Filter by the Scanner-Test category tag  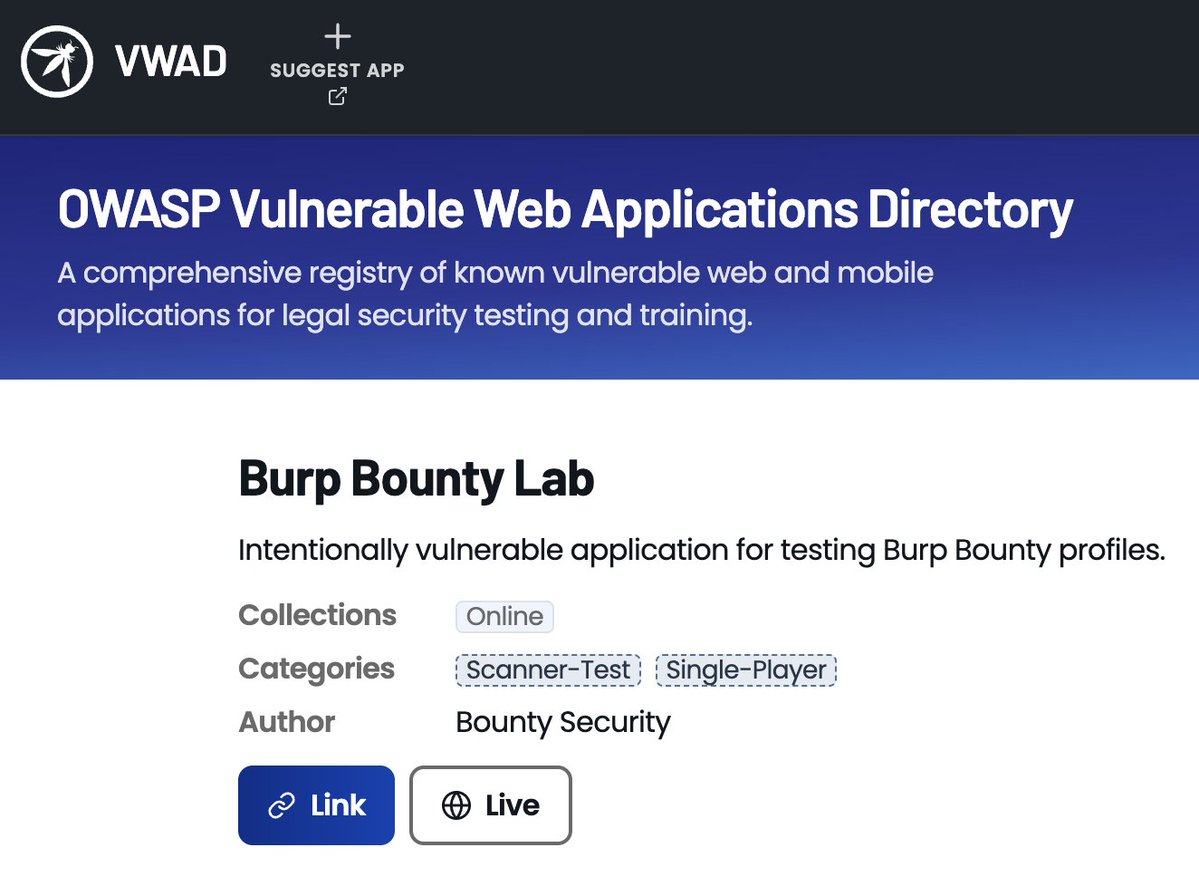548,670
